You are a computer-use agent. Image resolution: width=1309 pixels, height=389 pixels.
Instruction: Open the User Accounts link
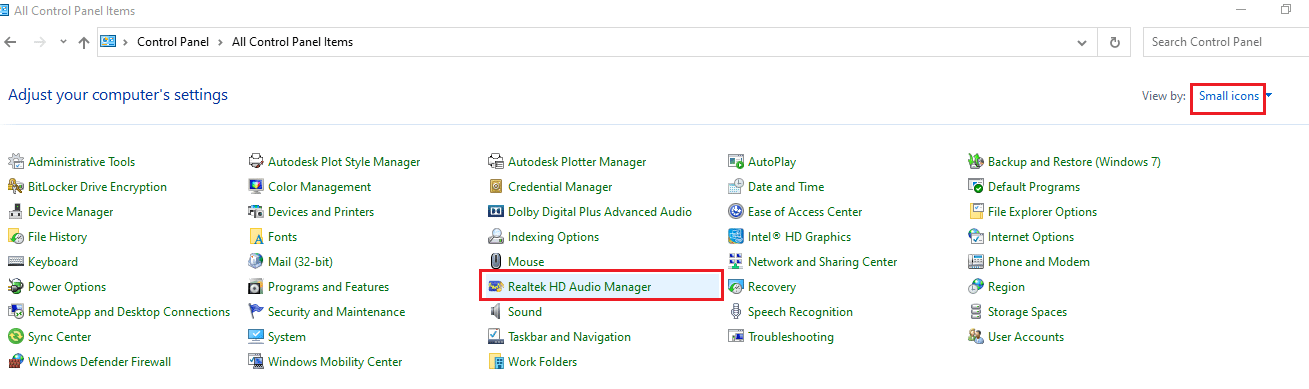1026,337
